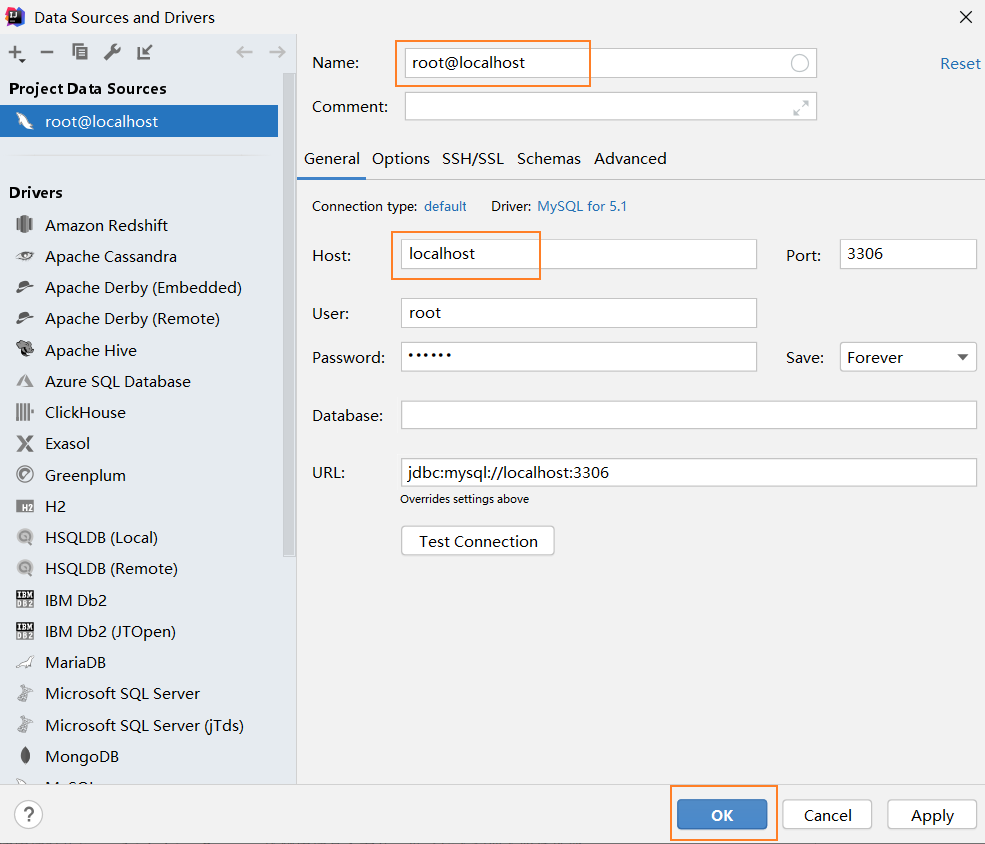This screenshot has width=985, height=844.
Task: Click Test Connection button
Action: (x=477, y=541)
